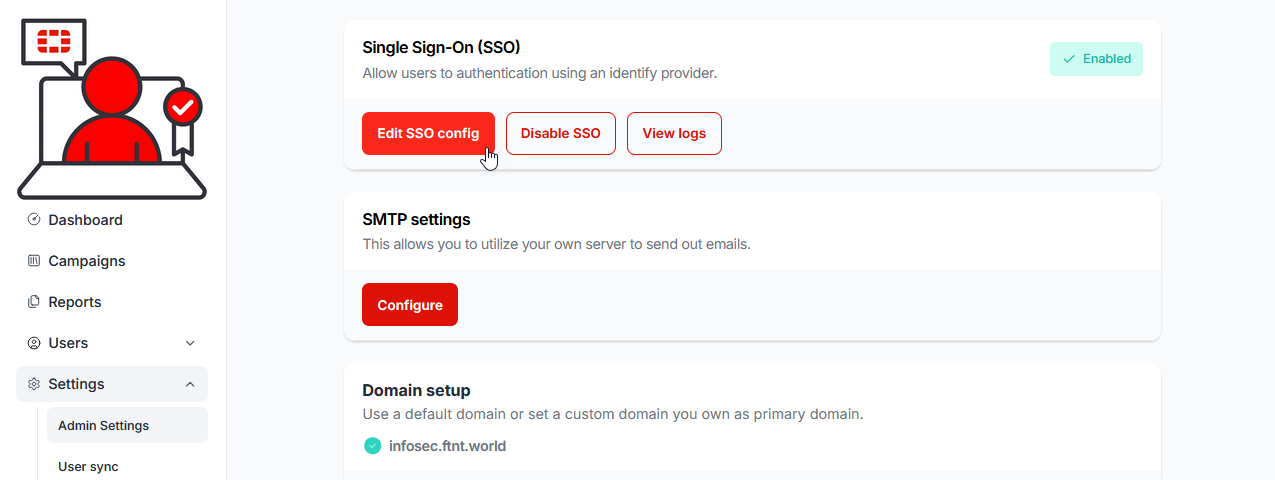This screenshot has width=1275, height=480.
Task: Click the Dashboard gauge icon
Action: (34, 220)
